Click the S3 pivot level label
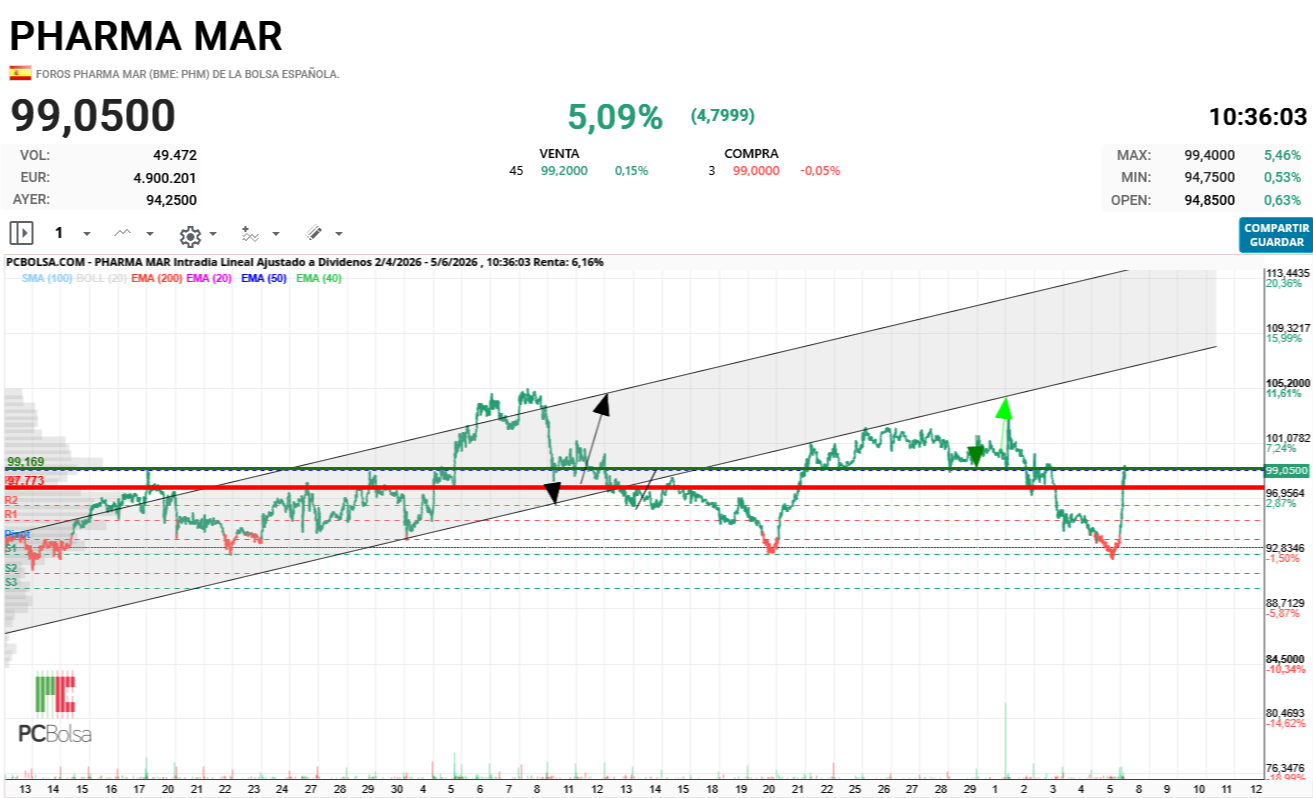 click(x=11, y=582)
